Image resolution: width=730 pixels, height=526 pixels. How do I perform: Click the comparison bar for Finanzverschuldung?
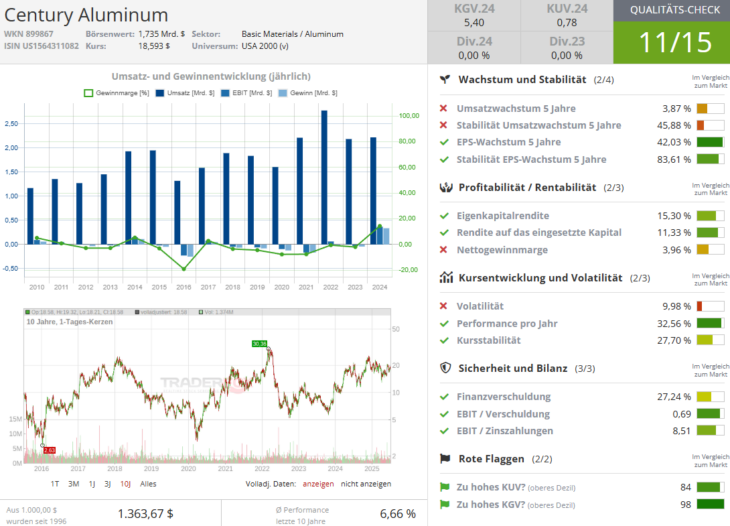[710, 397]
